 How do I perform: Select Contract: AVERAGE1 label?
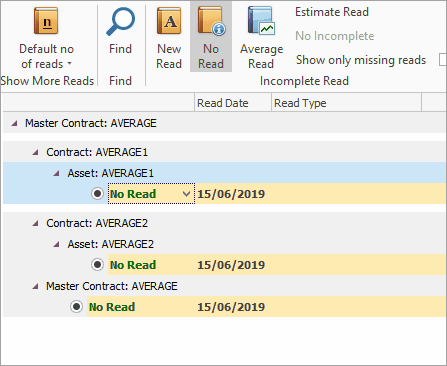pos(97,152)
